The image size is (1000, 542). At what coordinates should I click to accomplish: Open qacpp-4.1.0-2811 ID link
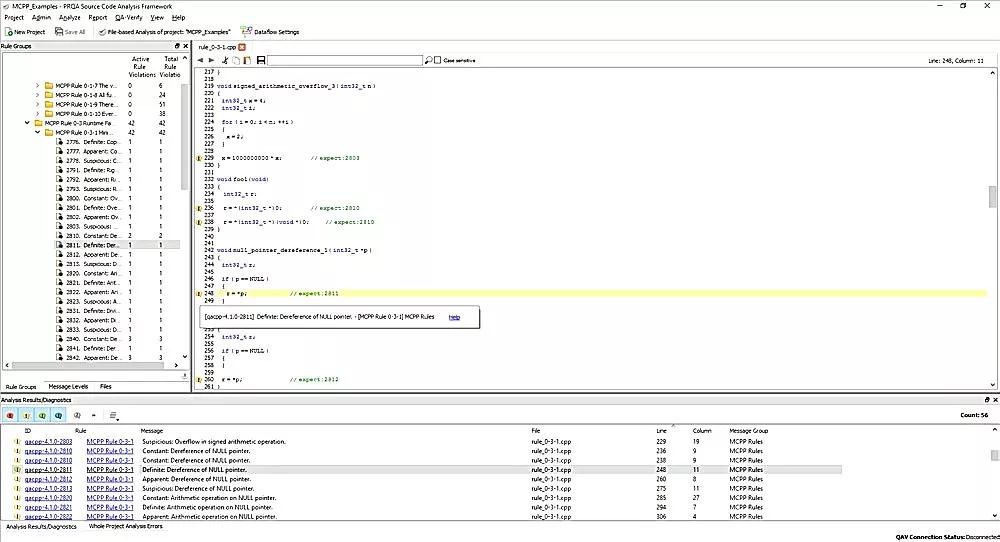click(x=48, y=469)
